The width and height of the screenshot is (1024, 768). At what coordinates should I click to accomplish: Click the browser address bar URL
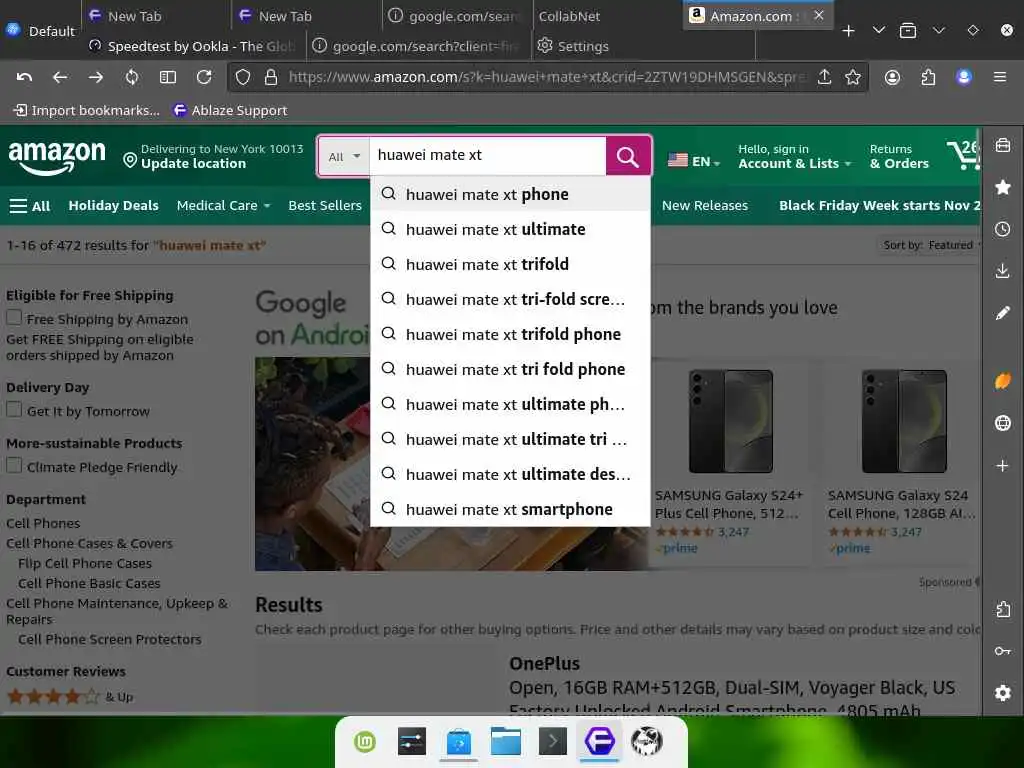click(545, 77)
